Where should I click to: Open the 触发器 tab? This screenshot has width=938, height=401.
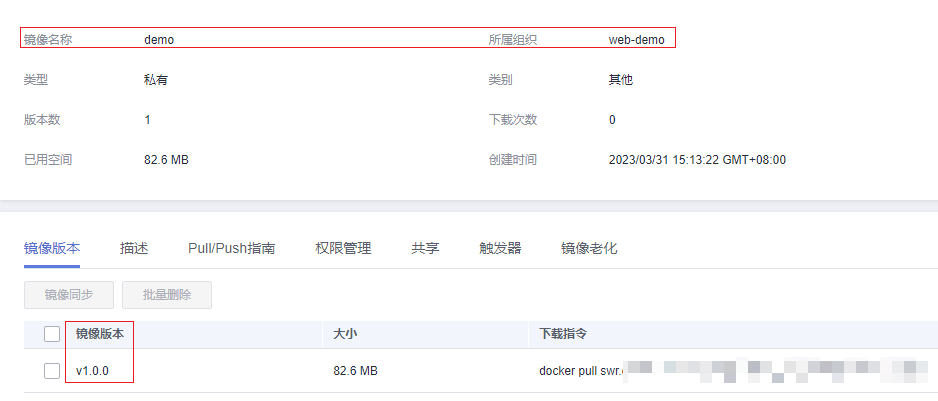(500, 248)
